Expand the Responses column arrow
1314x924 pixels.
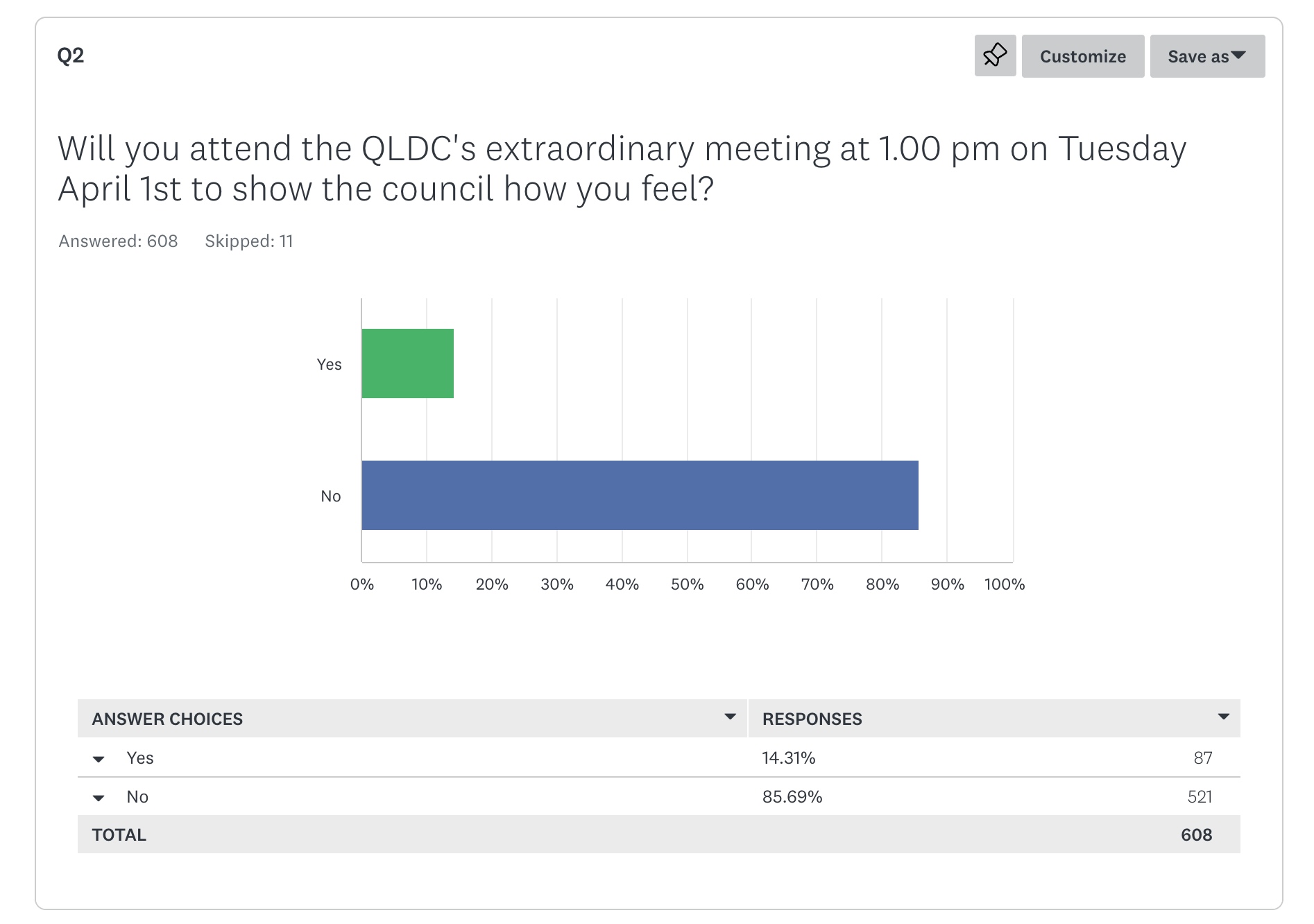tap(1223, 717)
